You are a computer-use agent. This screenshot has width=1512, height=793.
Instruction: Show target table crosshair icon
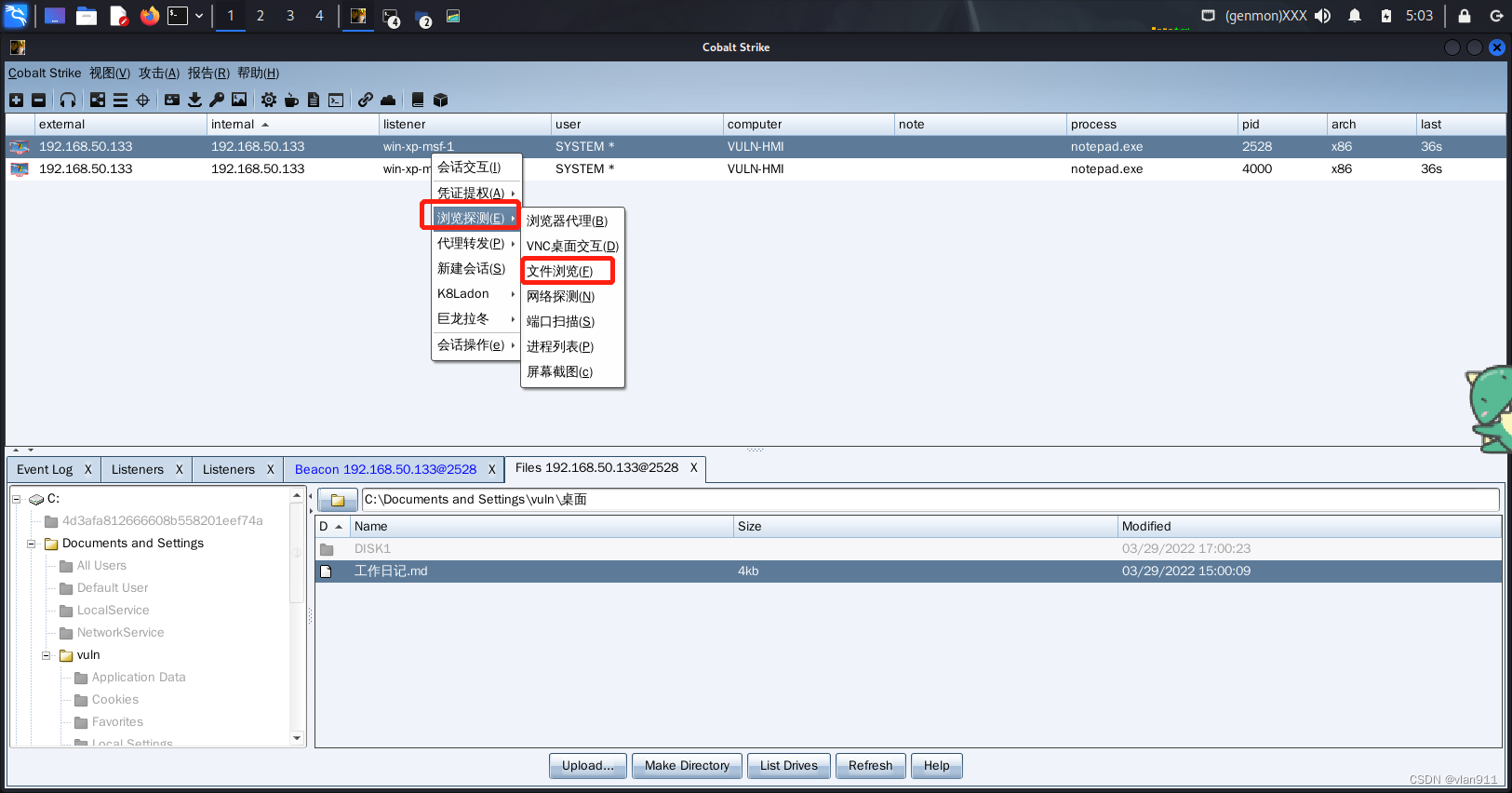tap(142, 100)
